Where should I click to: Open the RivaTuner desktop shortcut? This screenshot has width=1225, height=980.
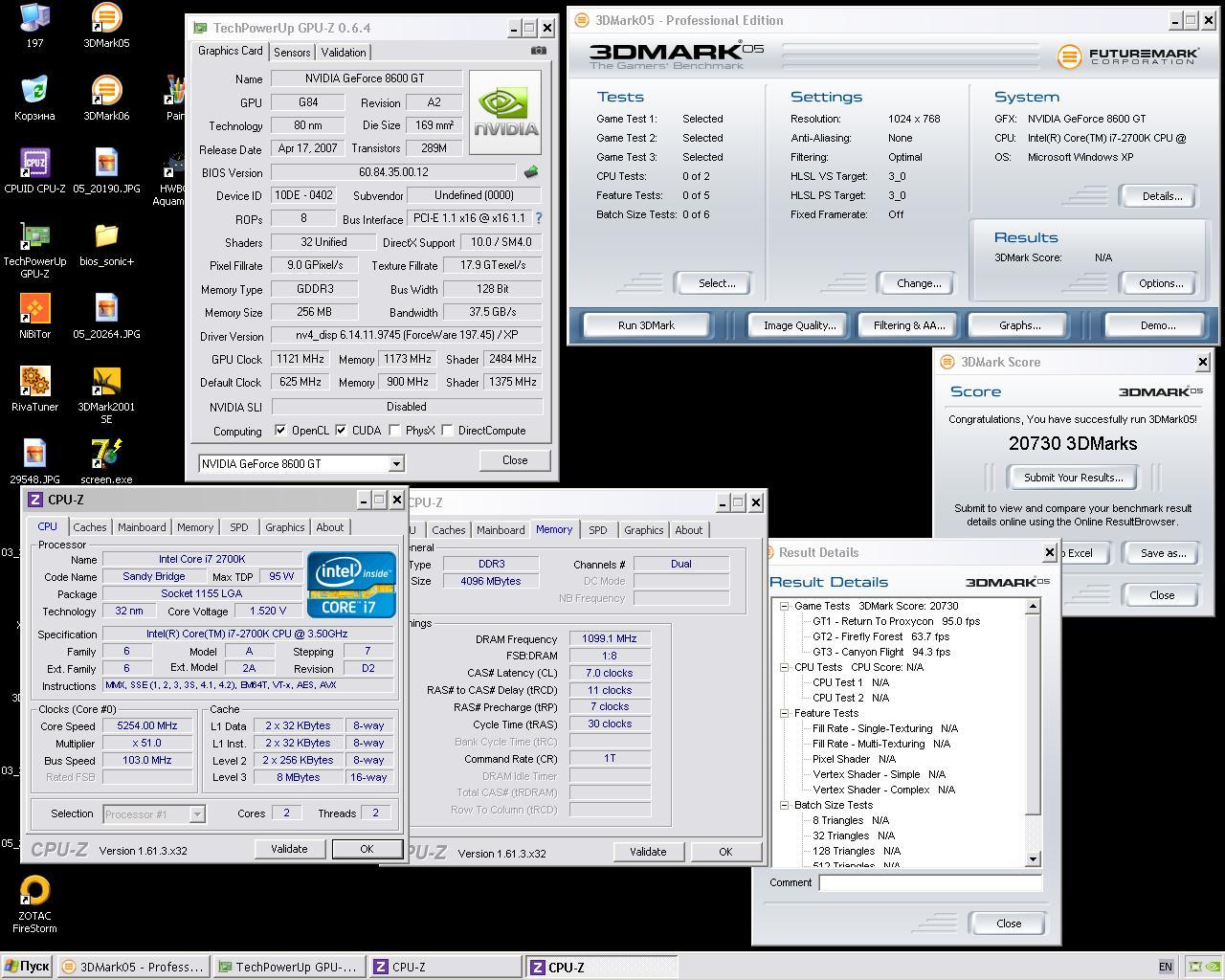point(34,383)
